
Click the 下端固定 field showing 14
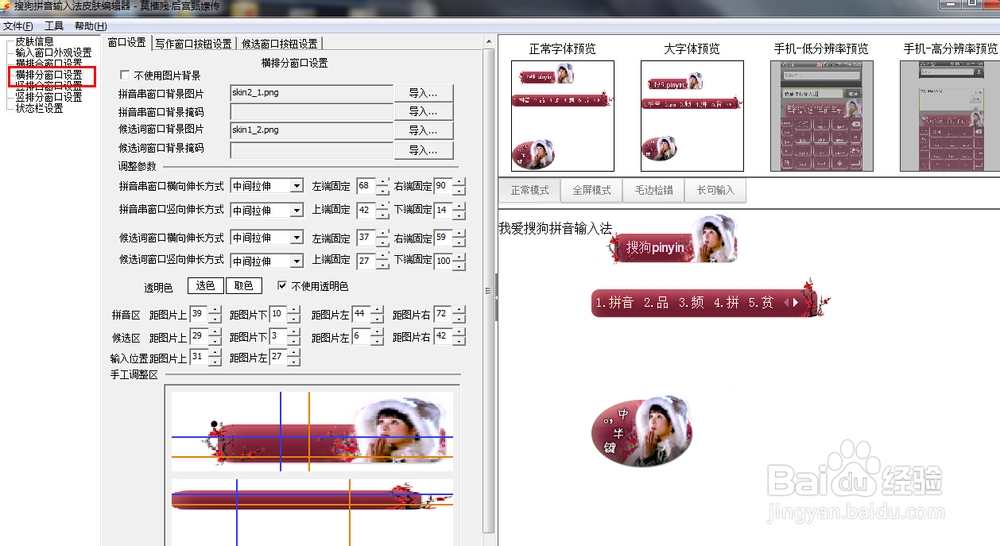(443, 210)
